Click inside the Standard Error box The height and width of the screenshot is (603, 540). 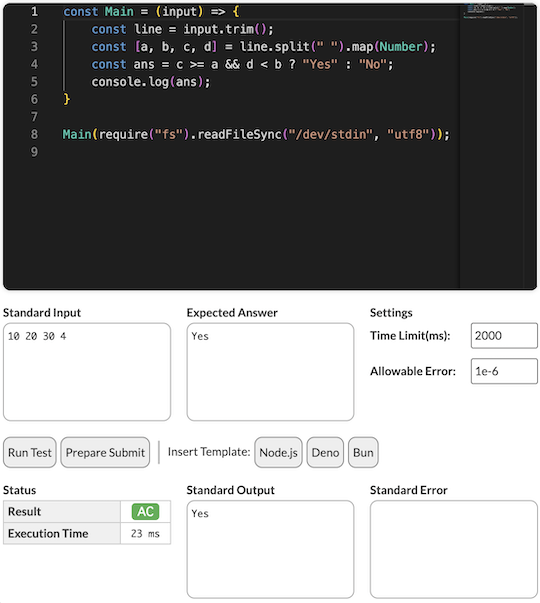(454, 549)
